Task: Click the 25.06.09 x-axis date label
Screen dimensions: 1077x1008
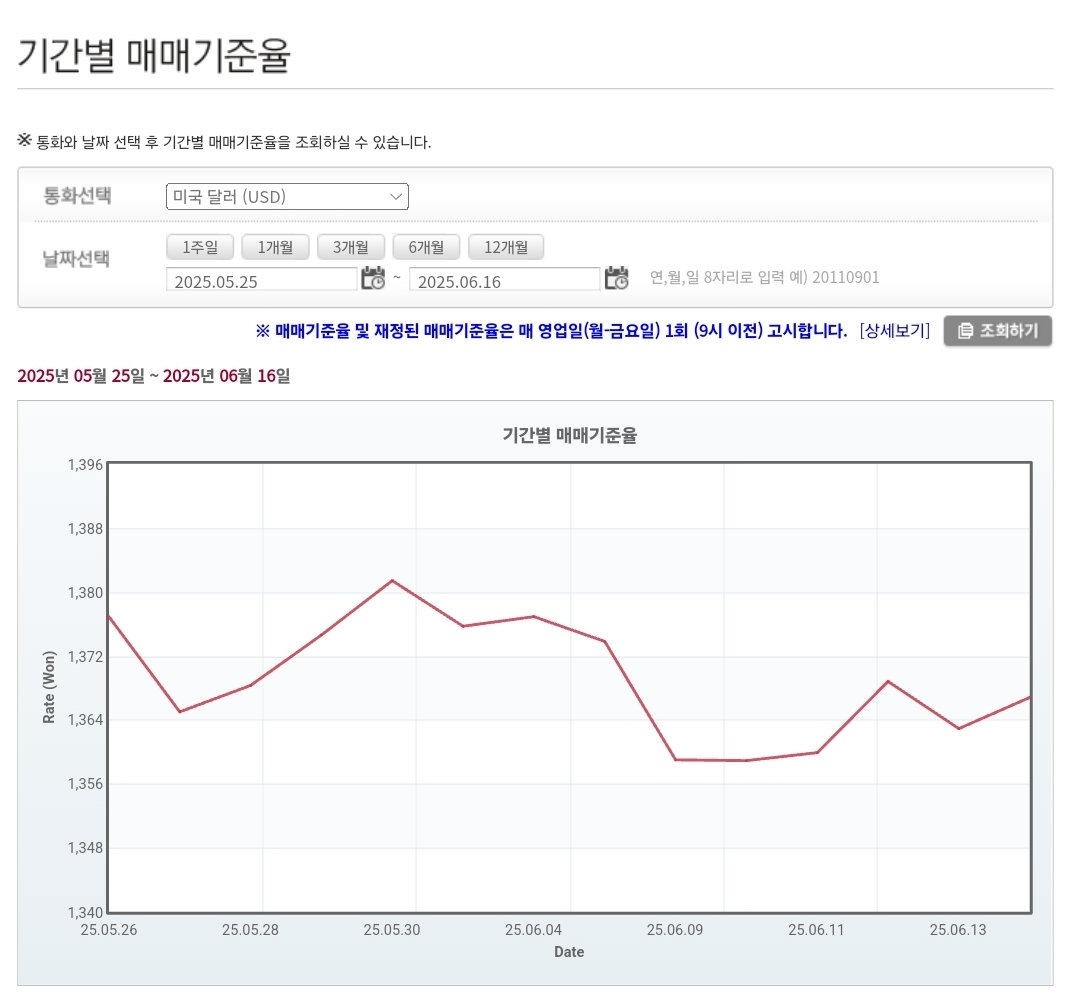Action: [674, 930]
